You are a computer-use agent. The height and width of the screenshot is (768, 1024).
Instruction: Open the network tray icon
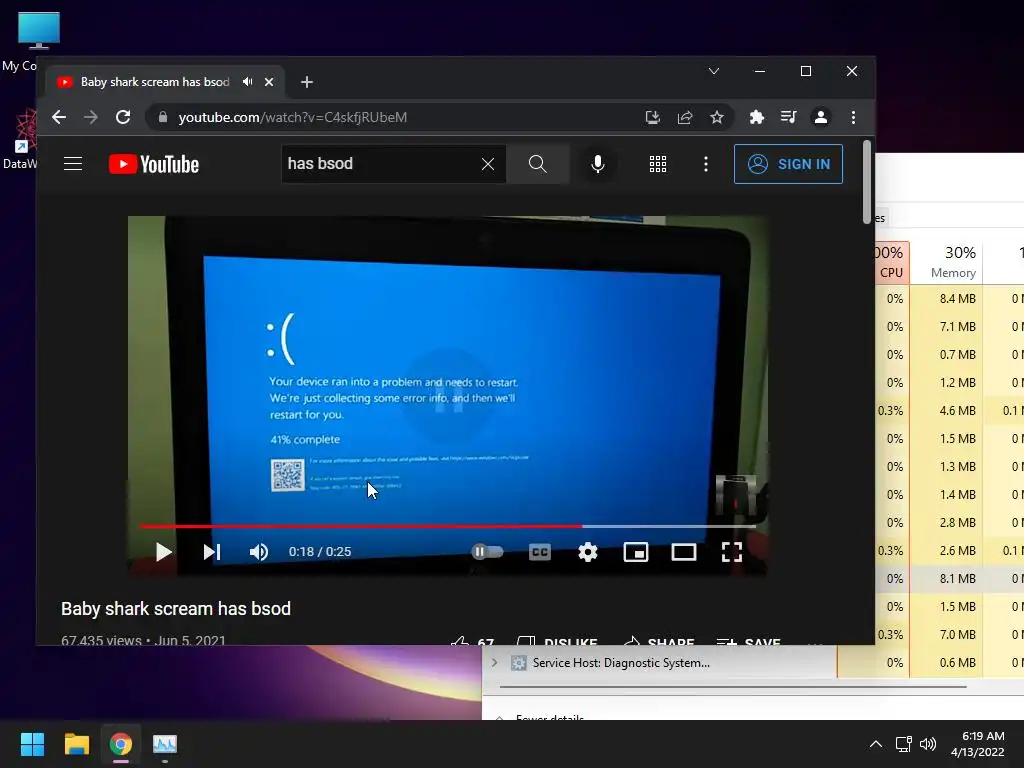click(903, 744)
